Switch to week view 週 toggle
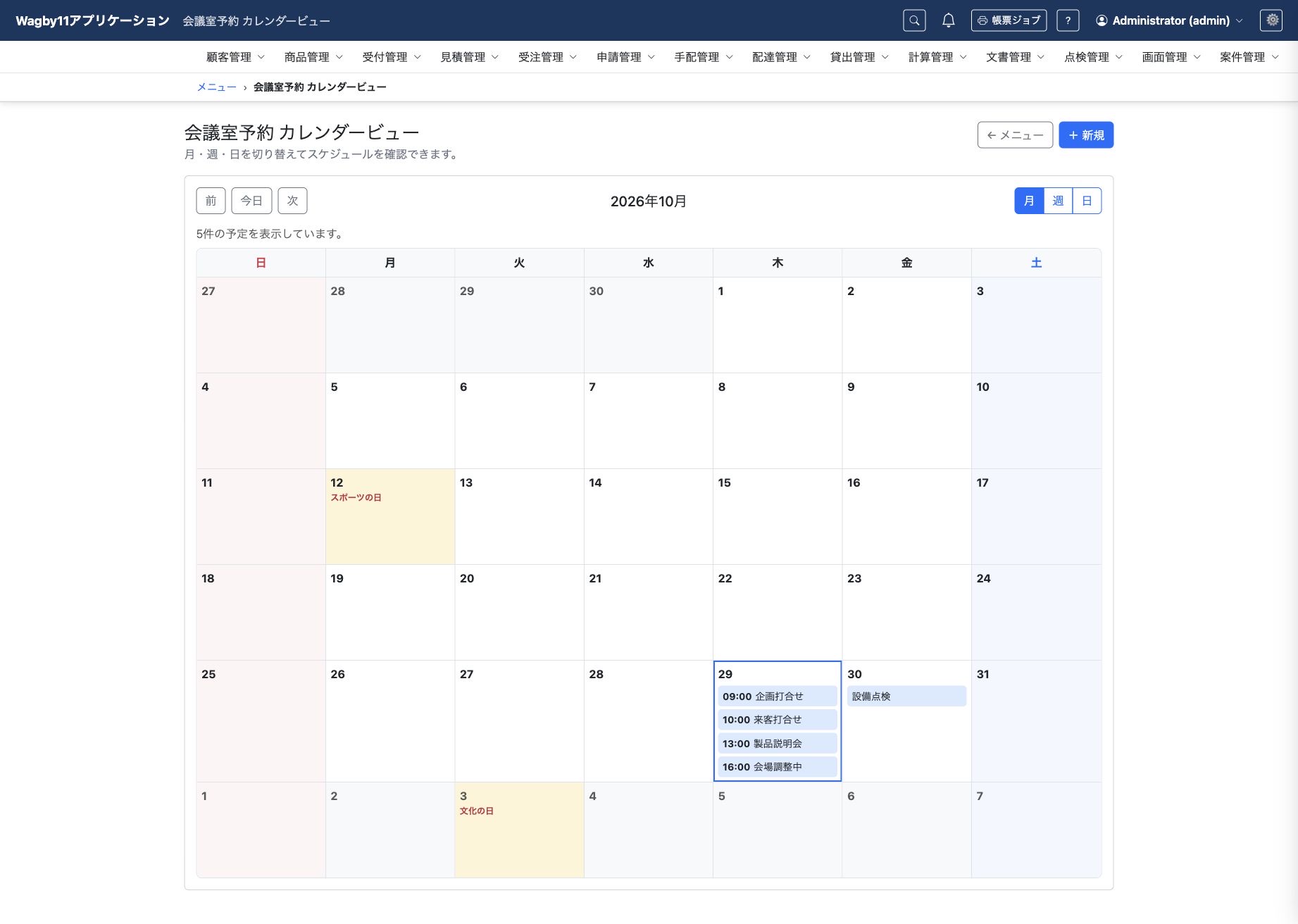The height and width of the screenshot is (924, 1298). click(x=1058, y=201)
